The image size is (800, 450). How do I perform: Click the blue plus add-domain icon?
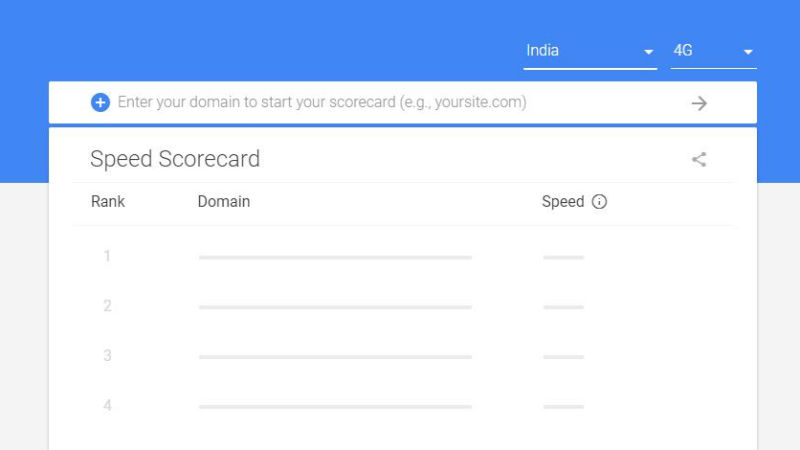point(100,103)
